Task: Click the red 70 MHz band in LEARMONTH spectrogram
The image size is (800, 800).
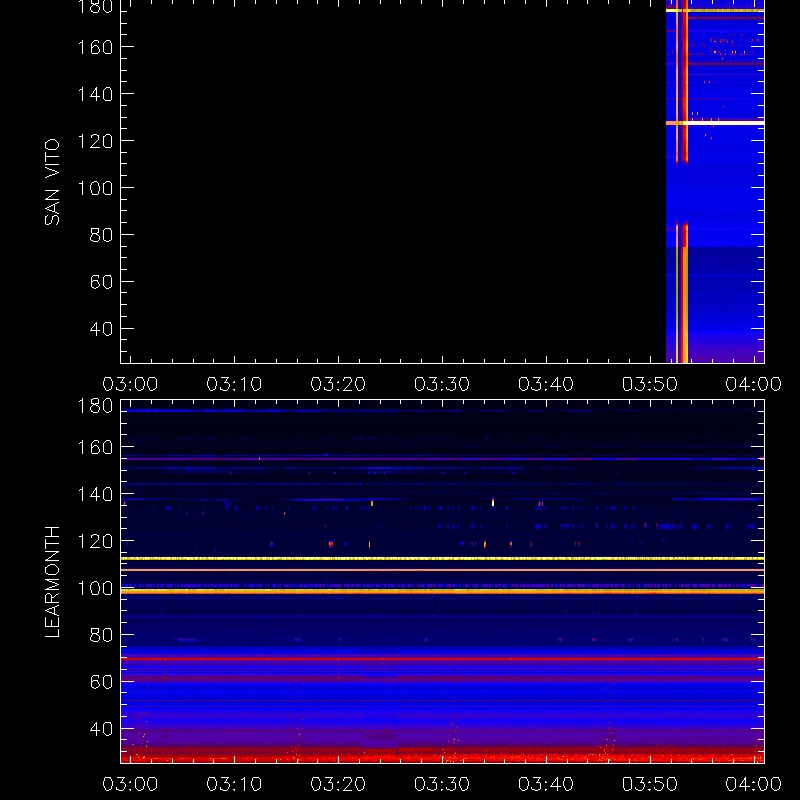Action: tap(442, 659)
